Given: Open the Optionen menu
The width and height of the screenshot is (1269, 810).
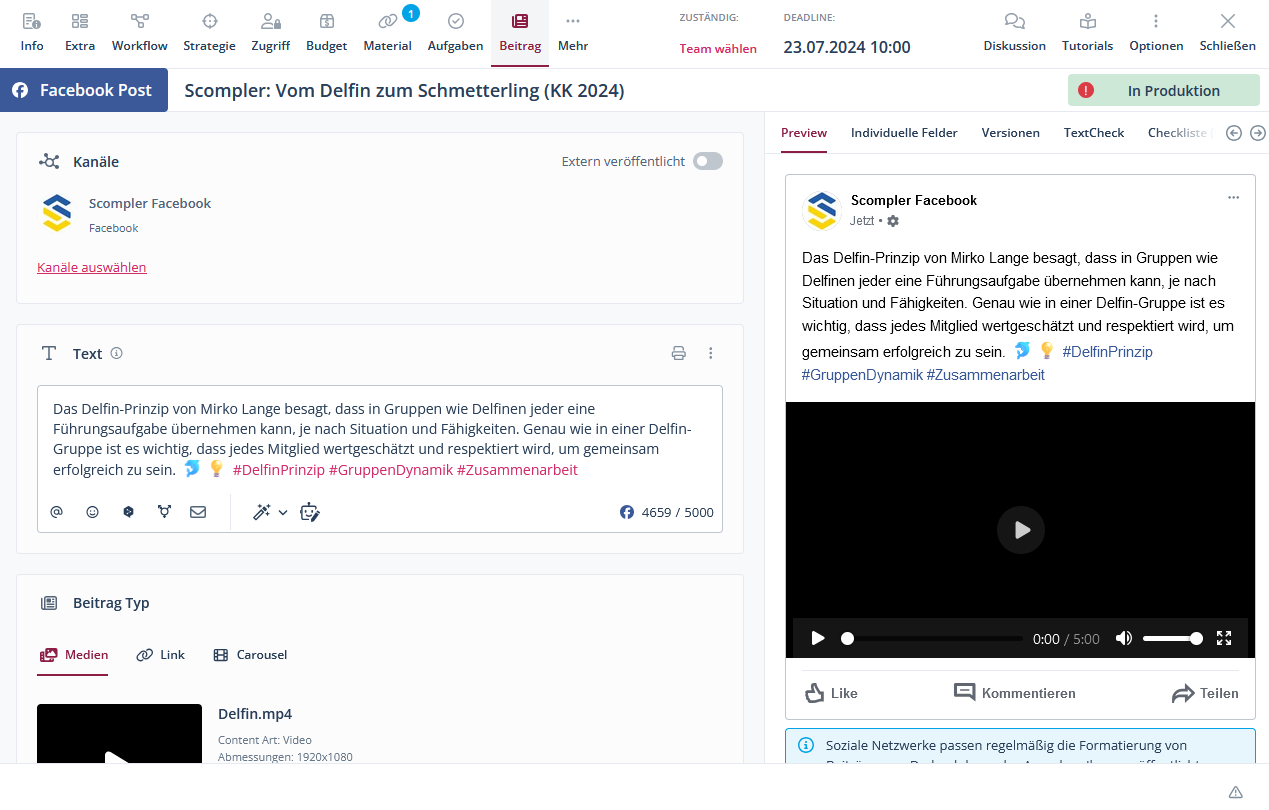Looking at the screenshot, I should (x=1156, y=32).
